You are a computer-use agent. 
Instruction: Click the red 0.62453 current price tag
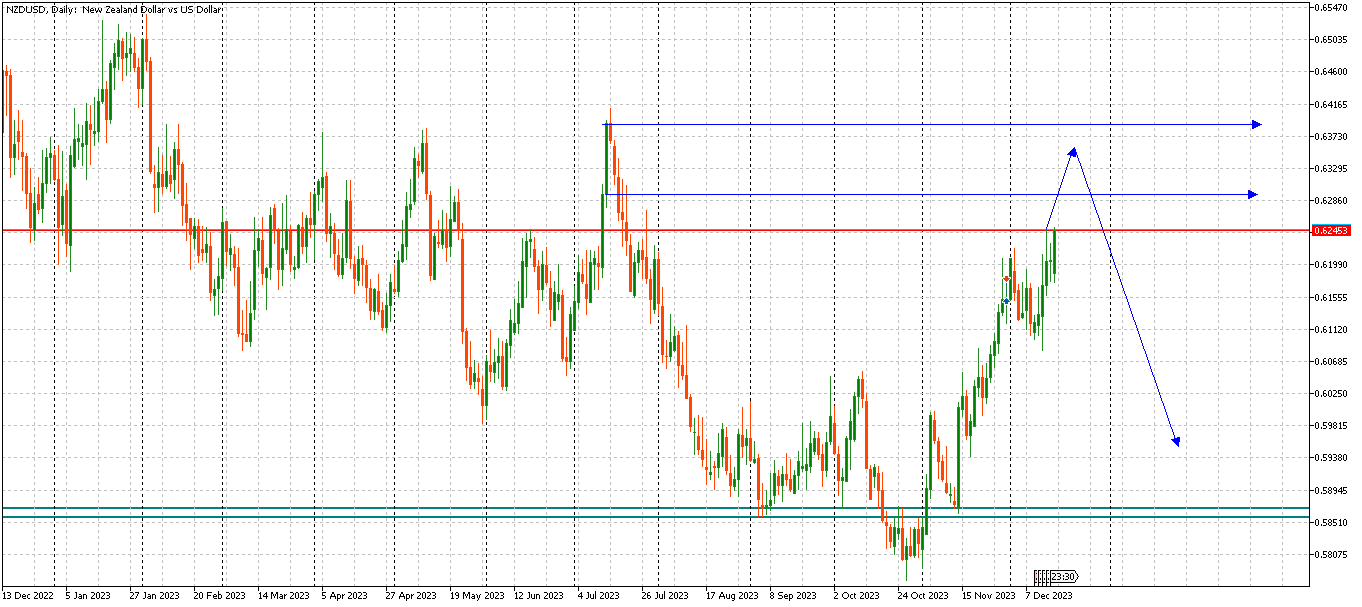(x=1331, y=230)
